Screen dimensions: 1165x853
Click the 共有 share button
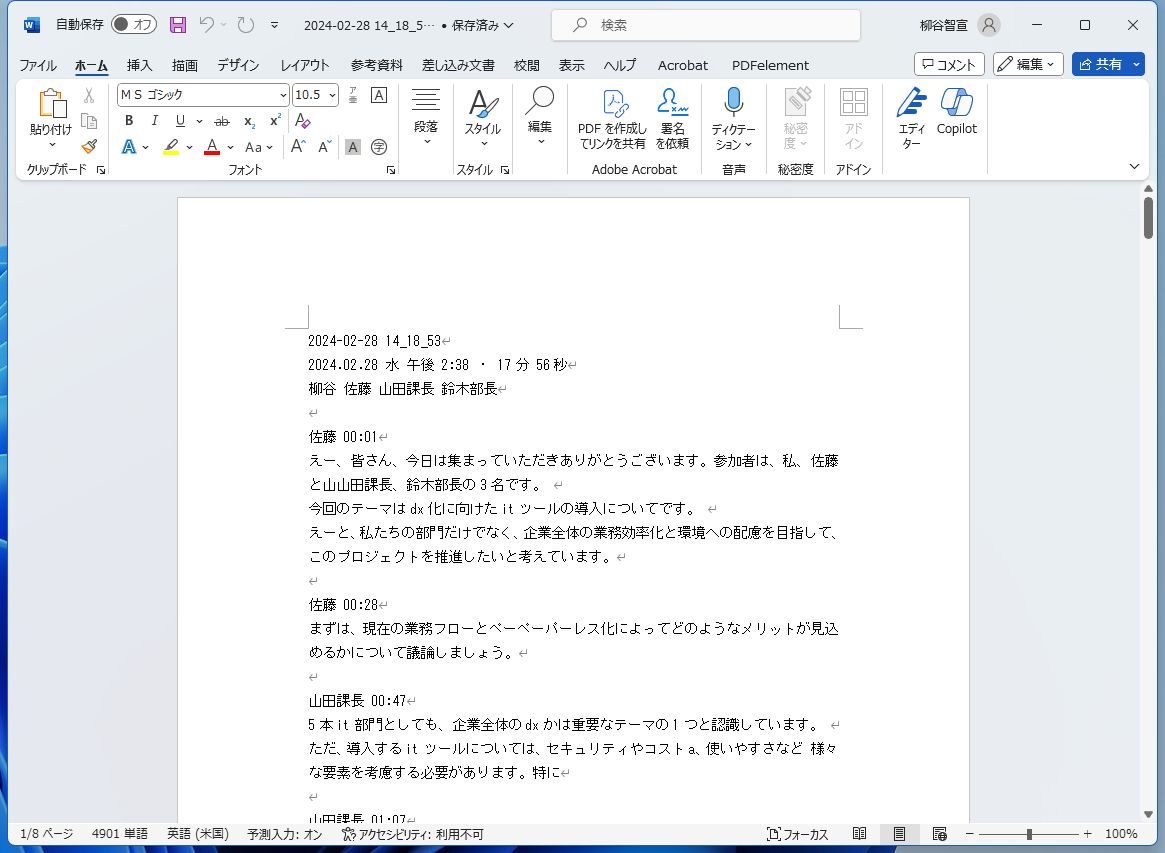[1108, 64]
